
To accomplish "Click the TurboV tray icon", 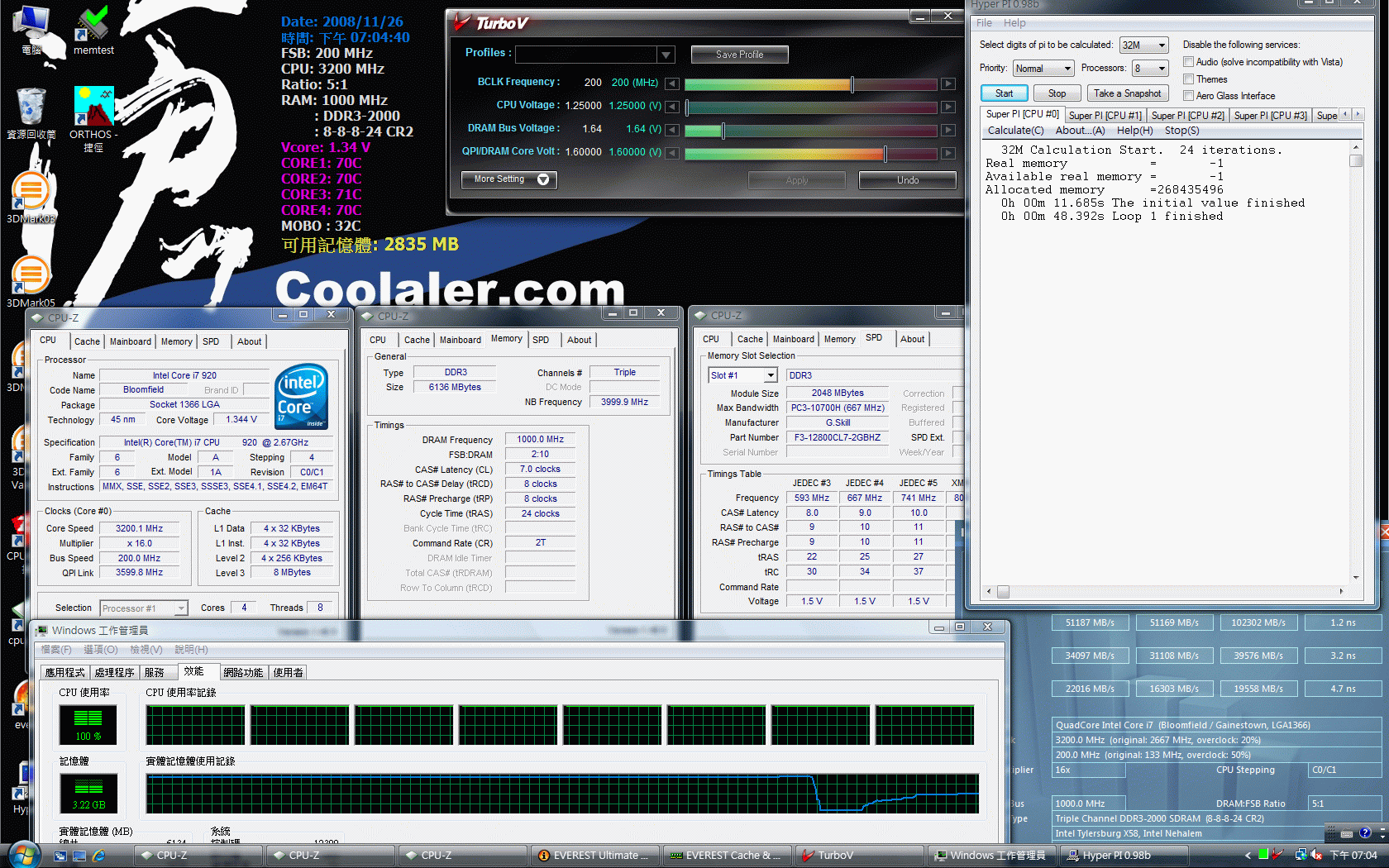I will (1278, 855).
